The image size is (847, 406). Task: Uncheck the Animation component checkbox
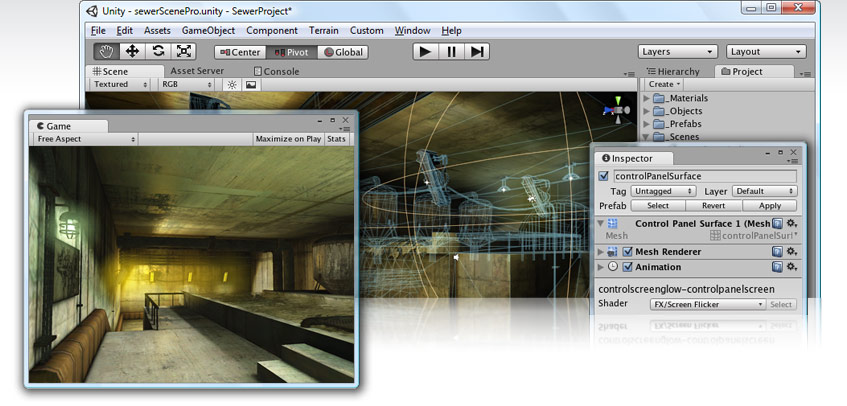coord(627,267)
